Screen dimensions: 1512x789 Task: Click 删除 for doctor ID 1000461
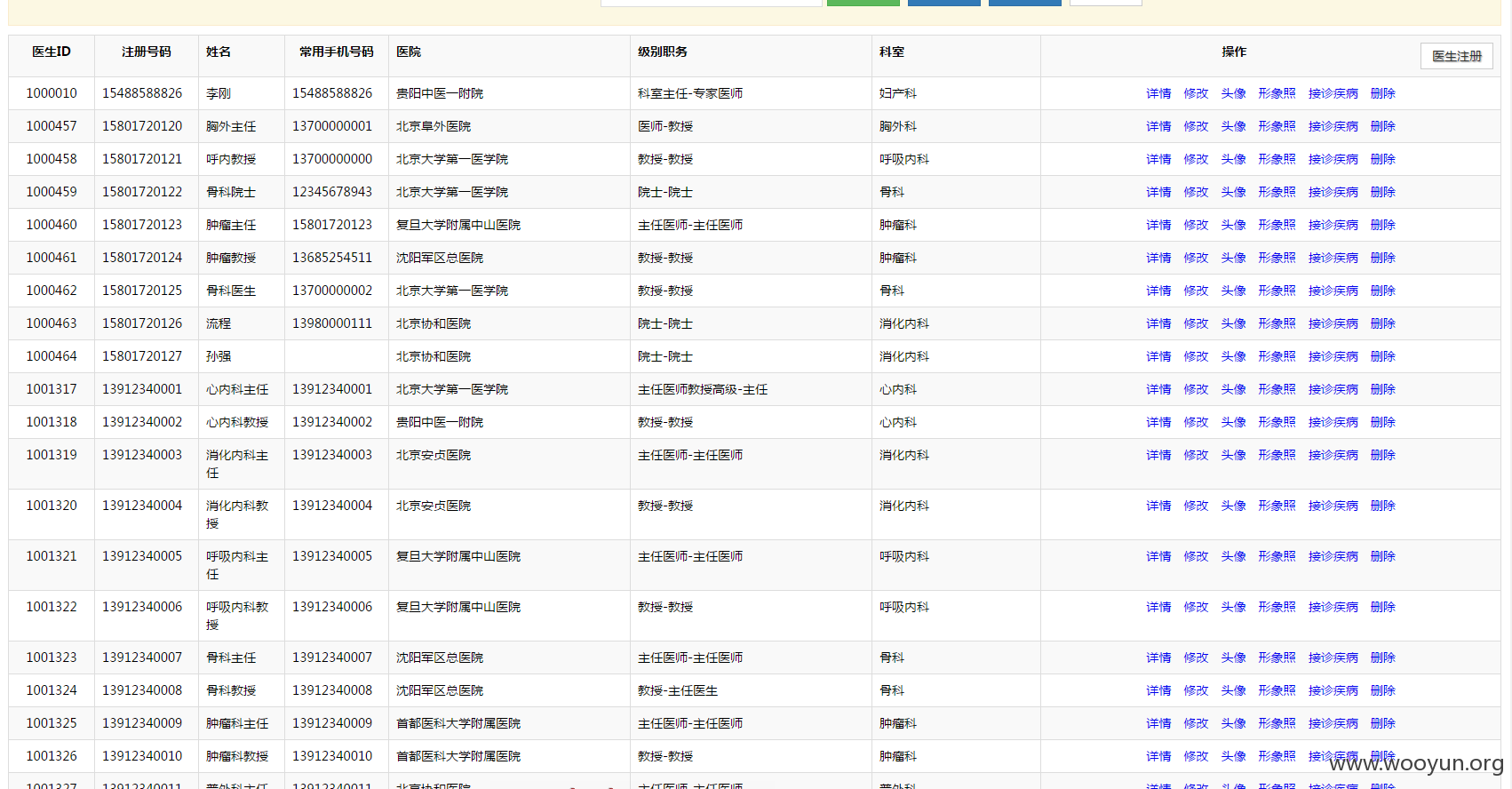1383,258
